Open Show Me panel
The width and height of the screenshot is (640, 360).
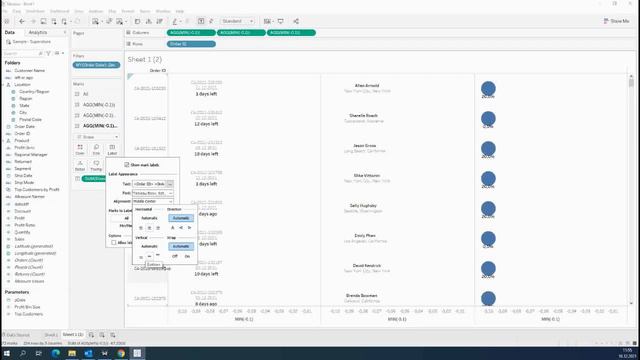[616, 21]
